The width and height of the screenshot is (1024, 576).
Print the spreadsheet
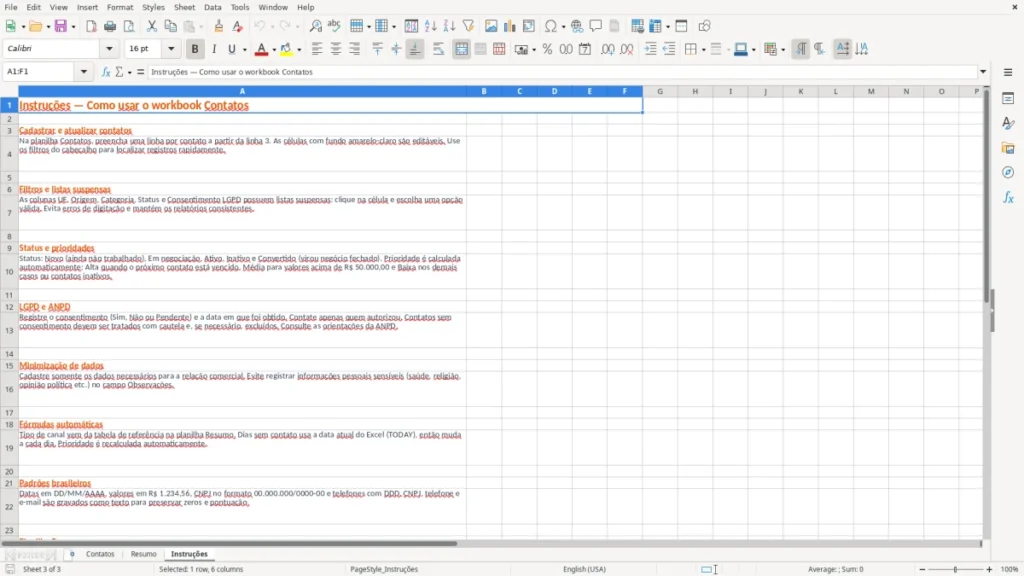pos(110,26)
